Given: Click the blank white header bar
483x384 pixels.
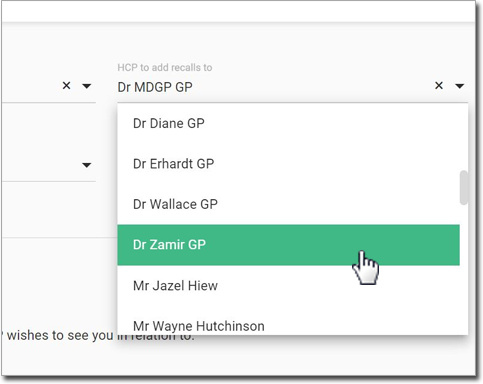Looking at the screenshot, I should pyautogui.click(x=238, y=12).
